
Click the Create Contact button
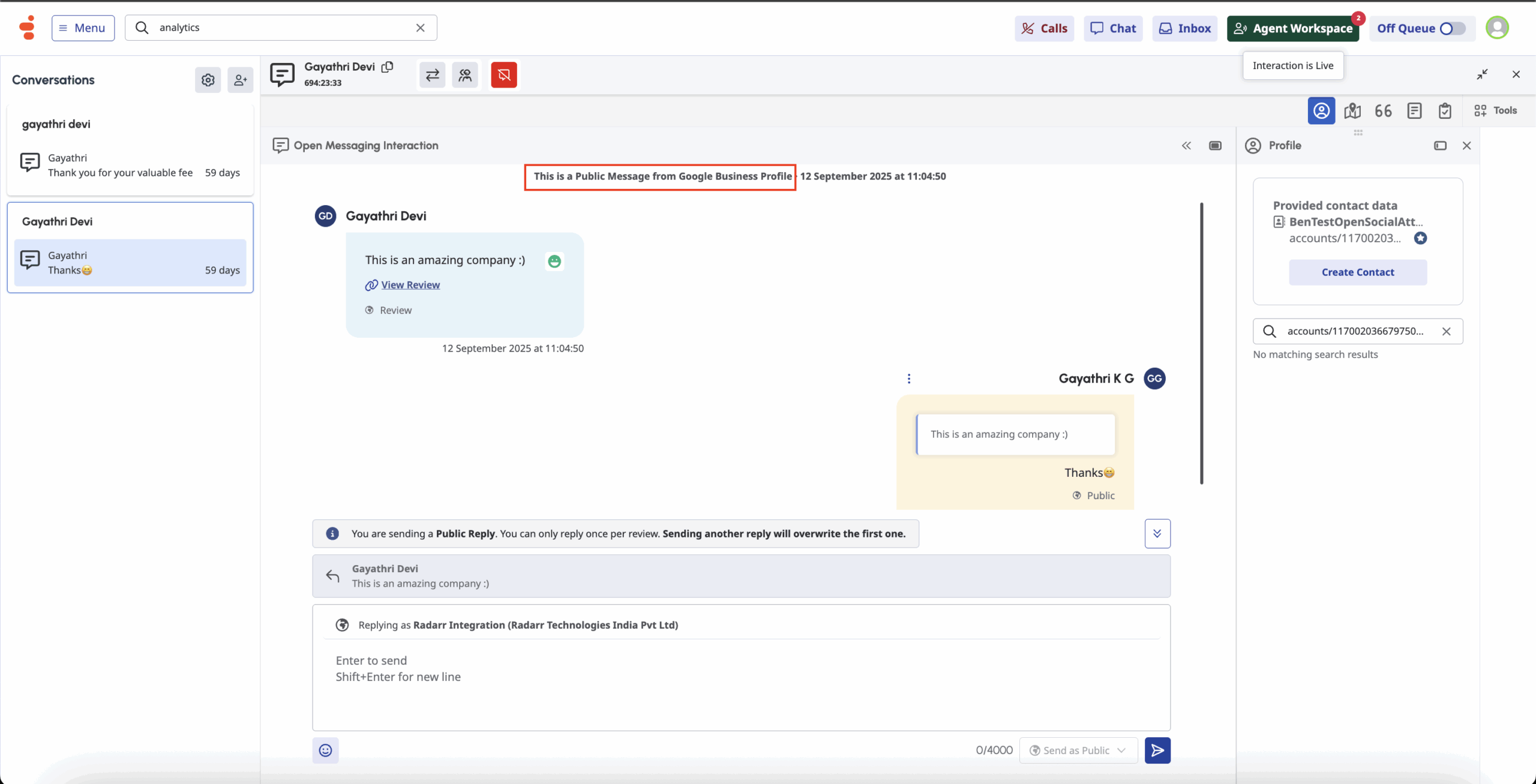point(1358,272)
